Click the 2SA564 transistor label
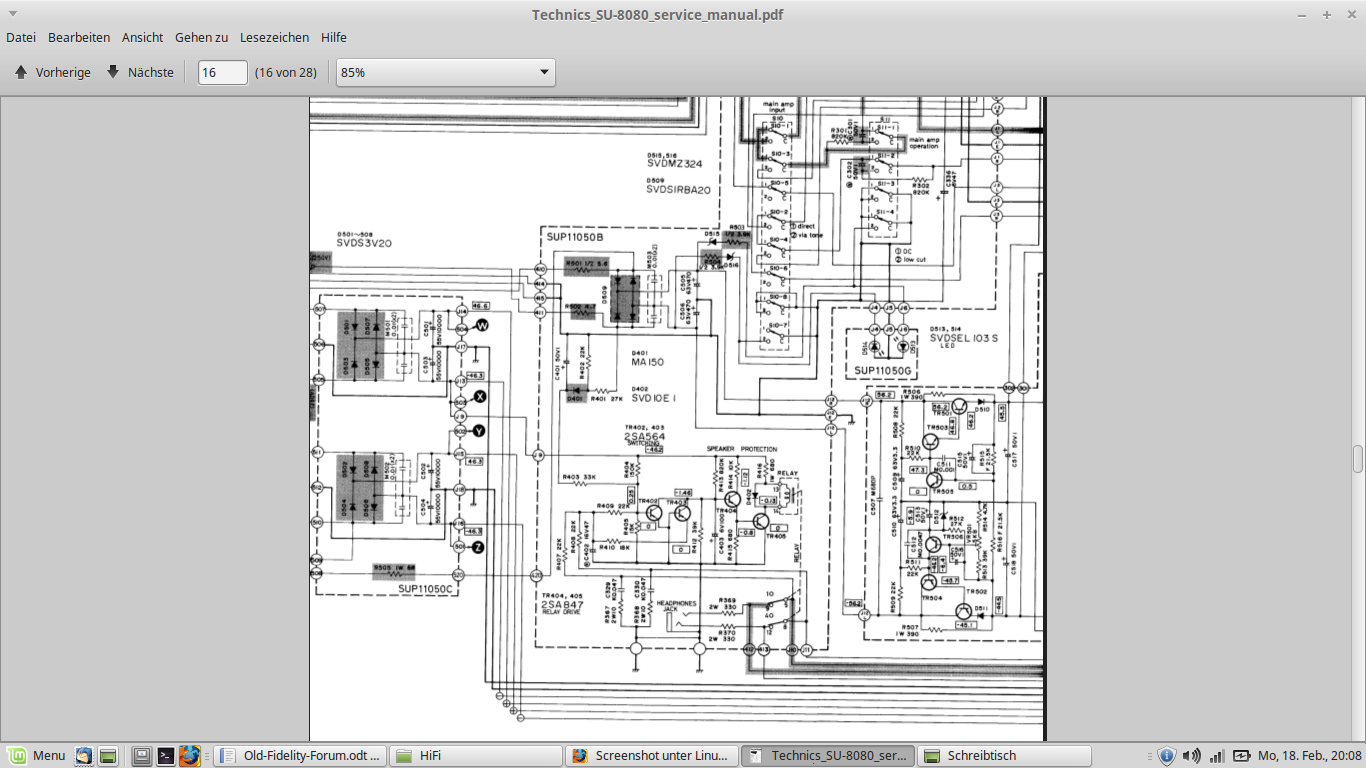 pos(644,436)
